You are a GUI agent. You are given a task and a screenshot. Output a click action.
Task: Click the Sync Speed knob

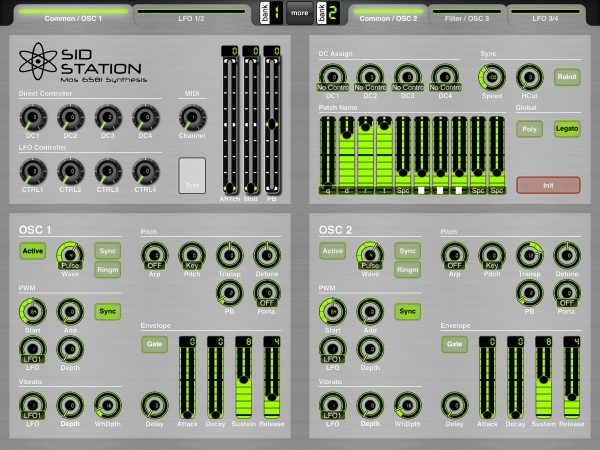[492, 77]
